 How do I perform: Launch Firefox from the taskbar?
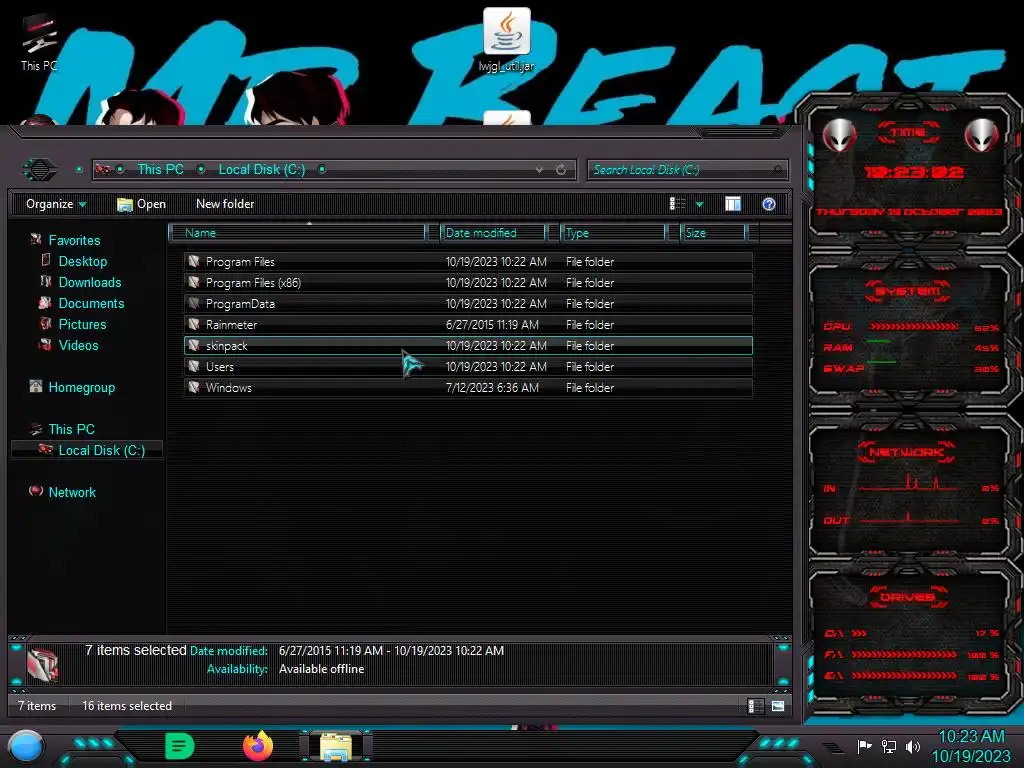258,746
